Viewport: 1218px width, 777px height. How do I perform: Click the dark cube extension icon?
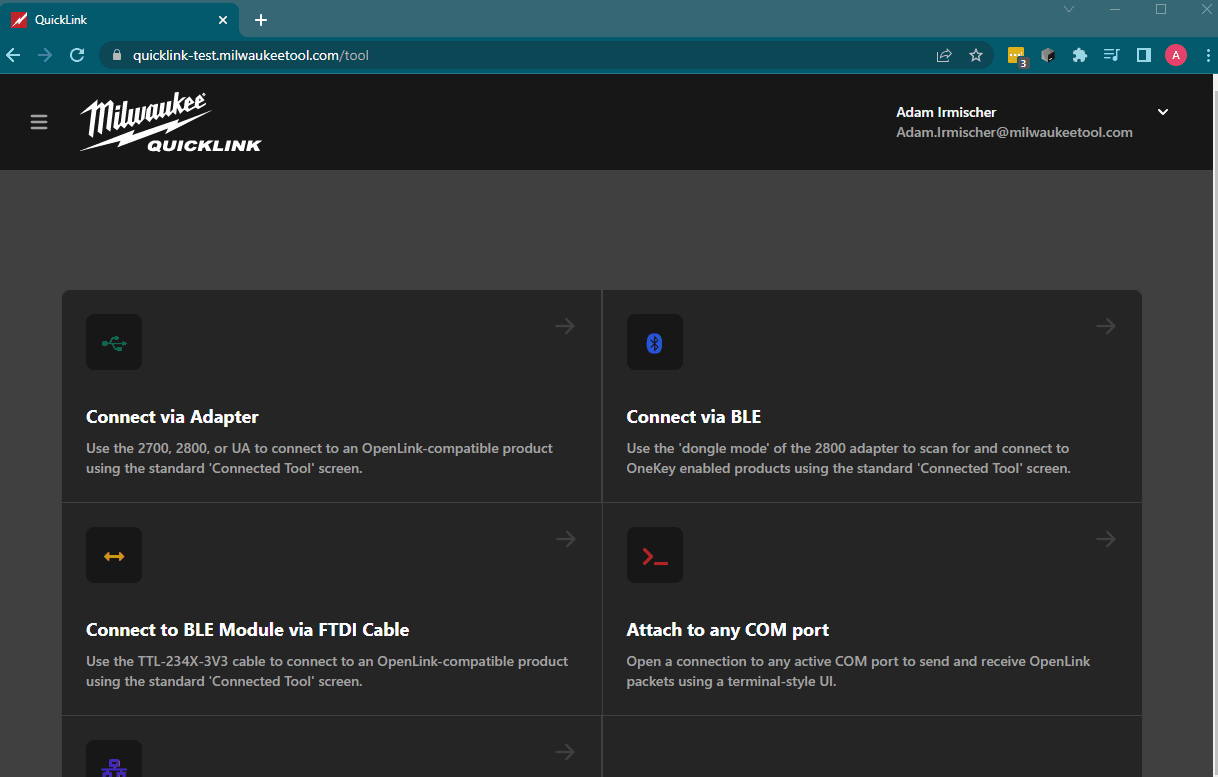(x=1049, y=55)
